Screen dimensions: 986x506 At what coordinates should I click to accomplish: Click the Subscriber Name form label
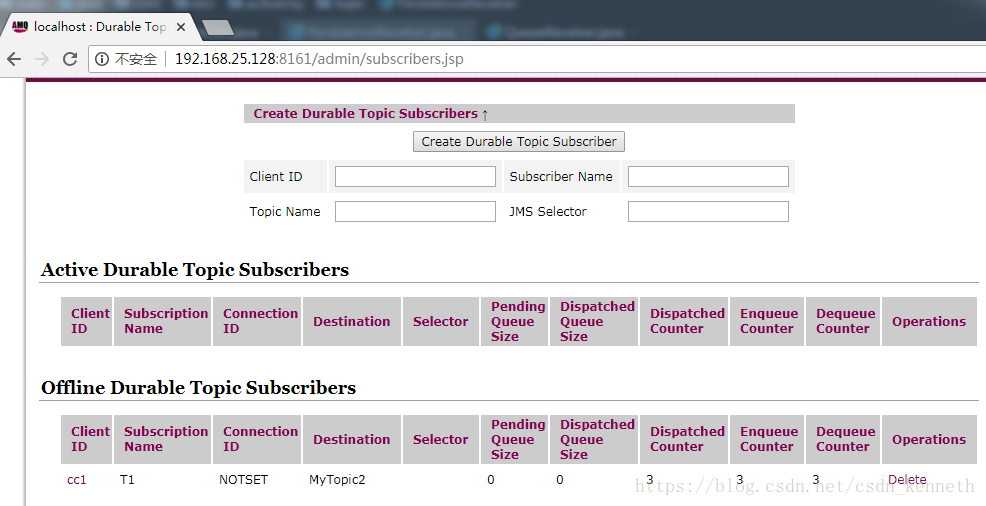(x=561, y=177)
